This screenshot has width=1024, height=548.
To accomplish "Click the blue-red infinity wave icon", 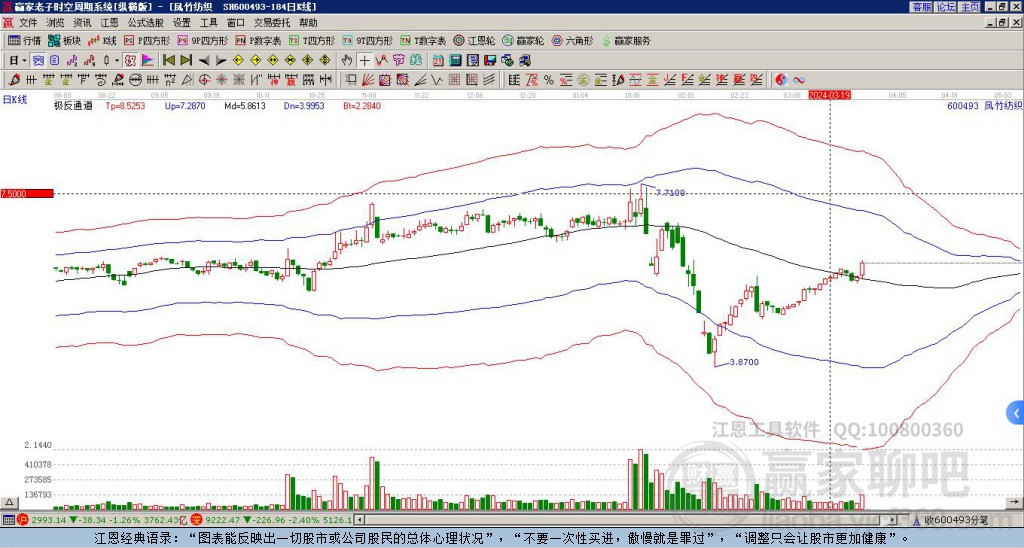I will click(x=799, y=80).
